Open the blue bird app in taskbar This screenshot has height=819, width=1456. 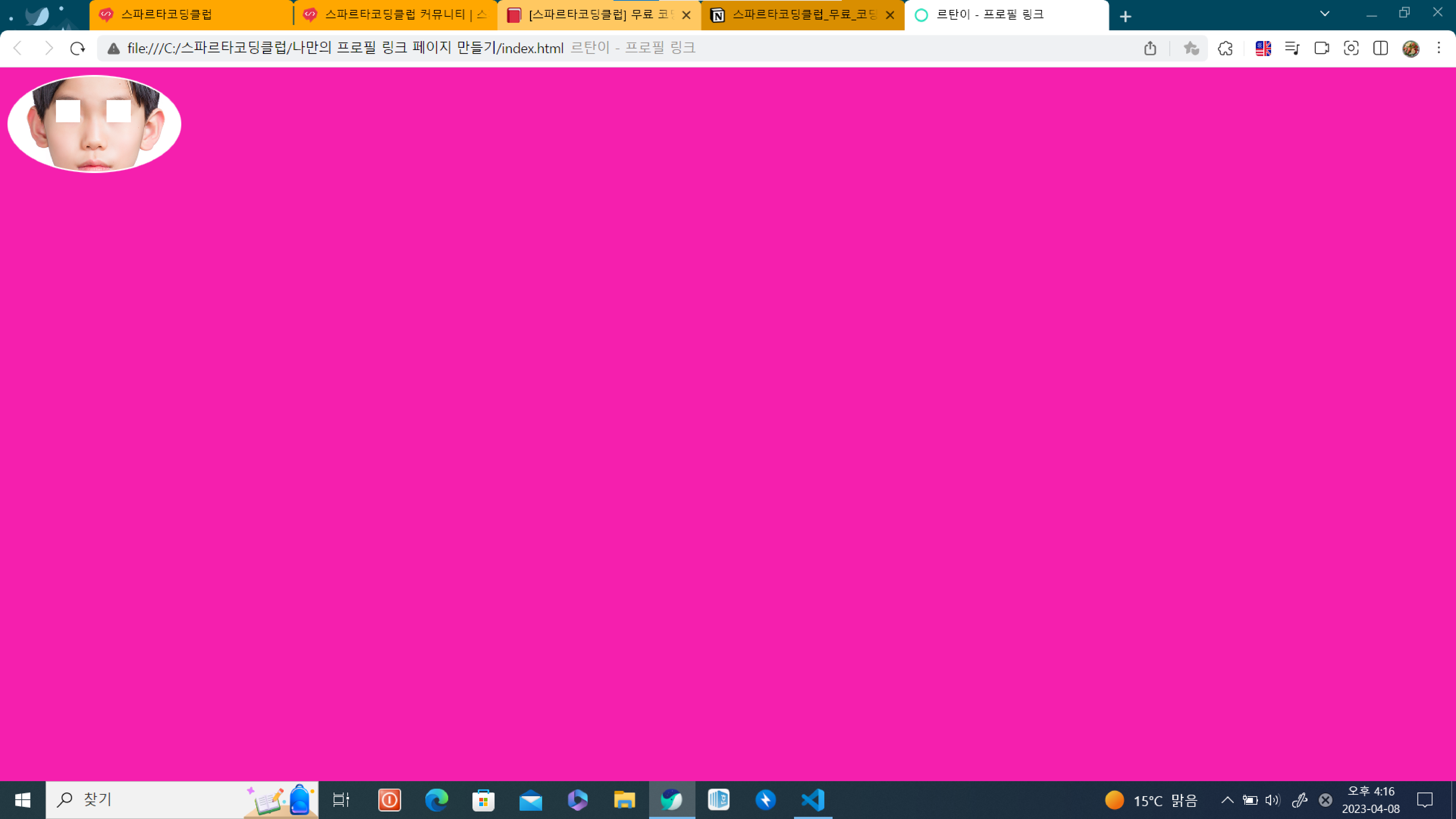[x=766, y=800]
